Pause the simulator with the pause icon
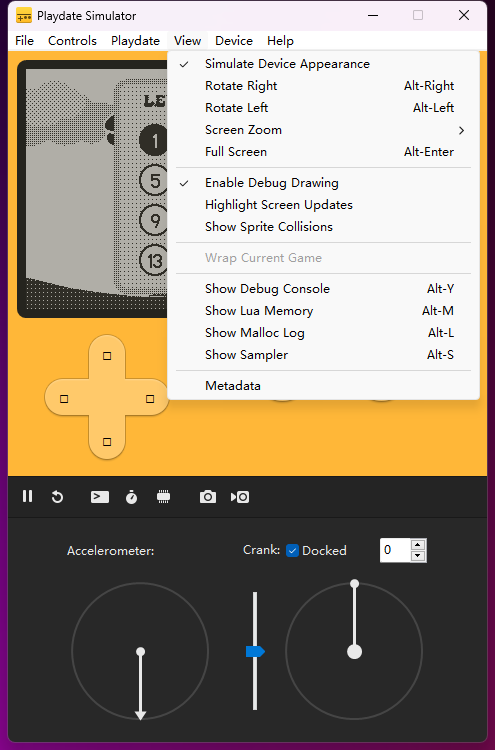Screen dimensions: 495x750 coord(28,496)
